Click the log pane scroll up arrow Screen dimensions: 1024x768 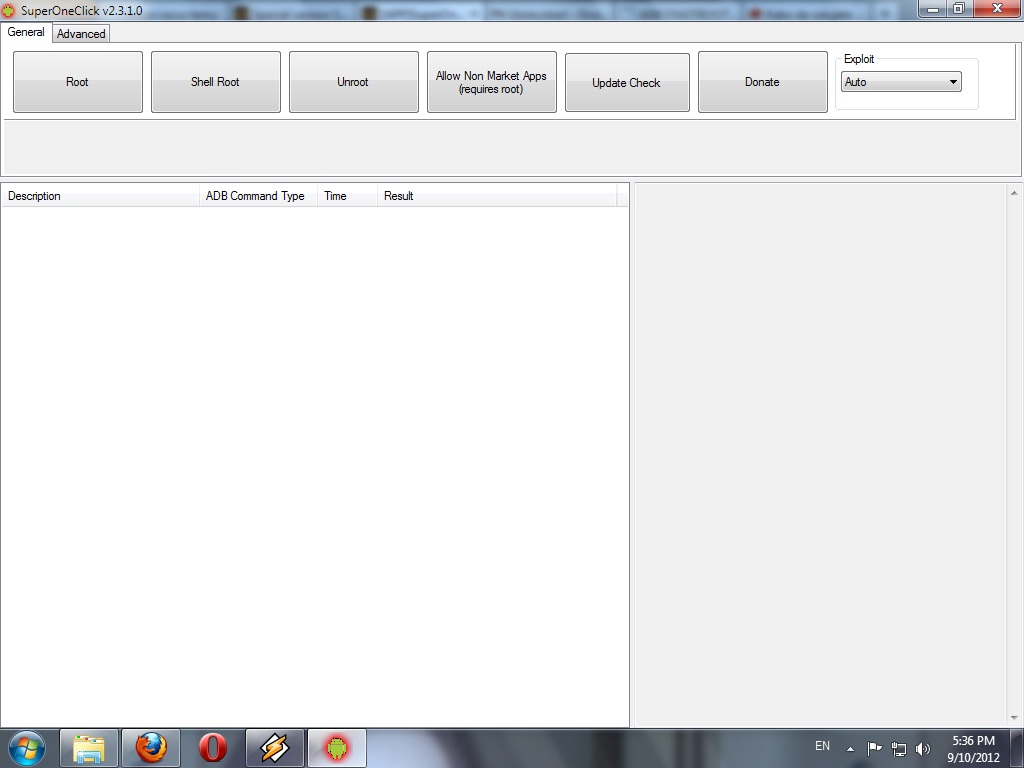tap(1014, 193)
